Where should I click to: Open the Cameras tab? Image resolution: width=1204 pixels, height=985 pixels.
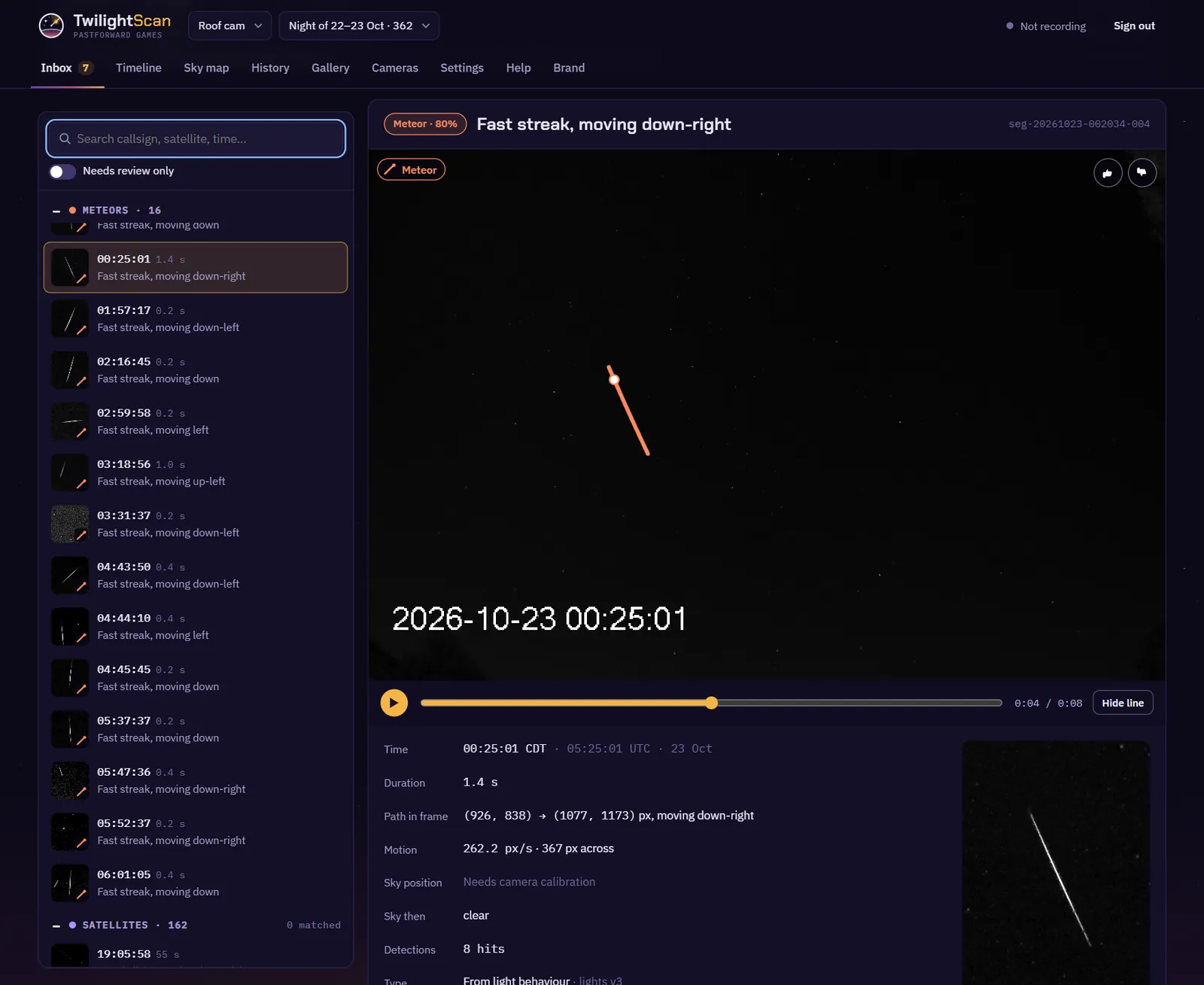pyautogui.click(x=395, y=68)
